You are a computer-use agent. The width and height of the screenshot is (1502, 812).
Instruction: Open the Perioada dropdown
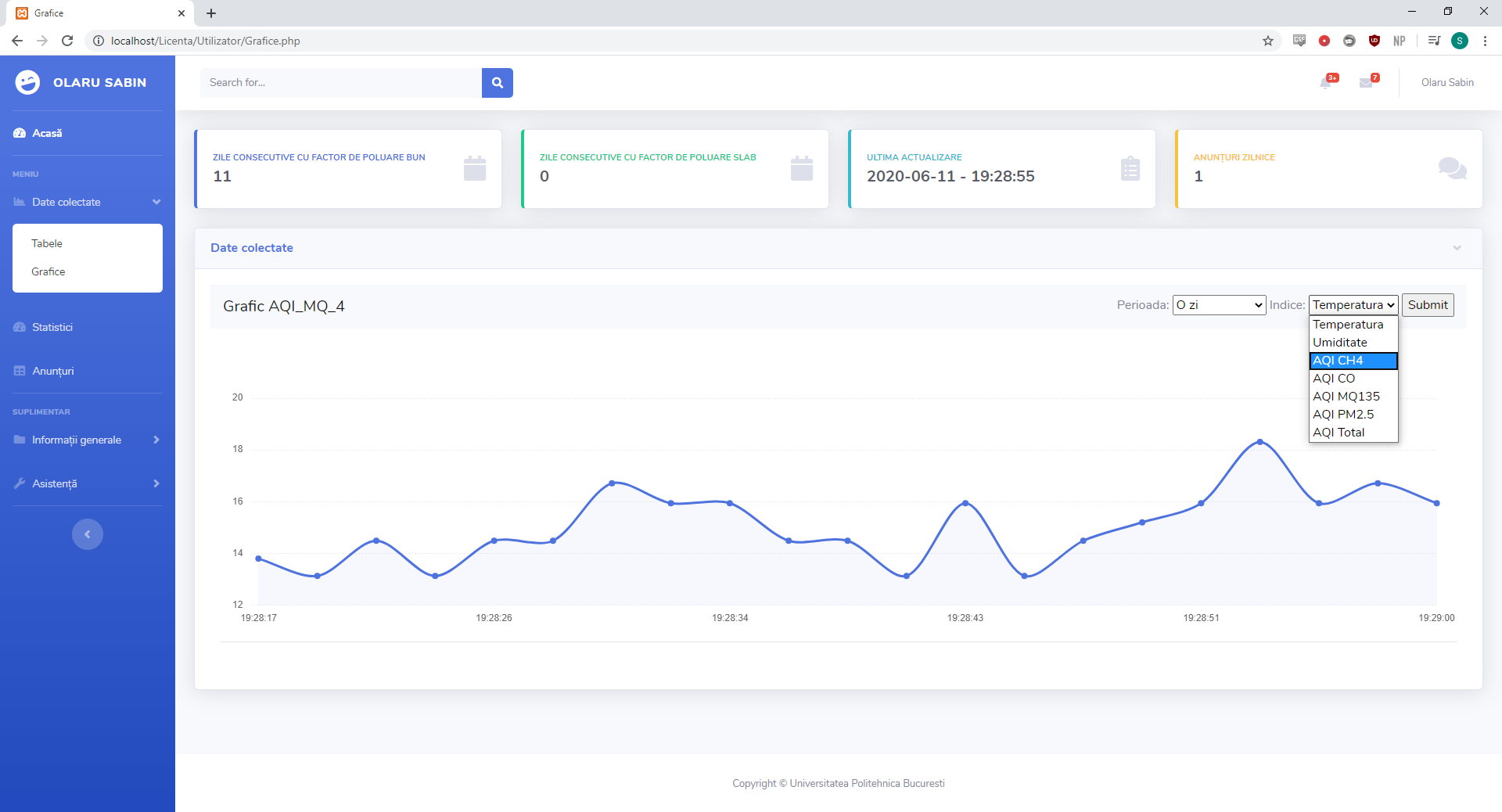[1219, 305]
